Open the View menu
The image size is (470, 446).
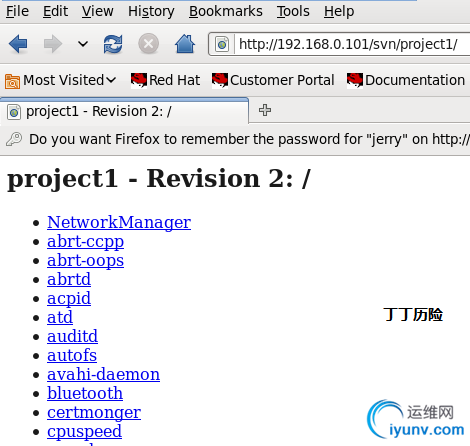click(98, 11)
